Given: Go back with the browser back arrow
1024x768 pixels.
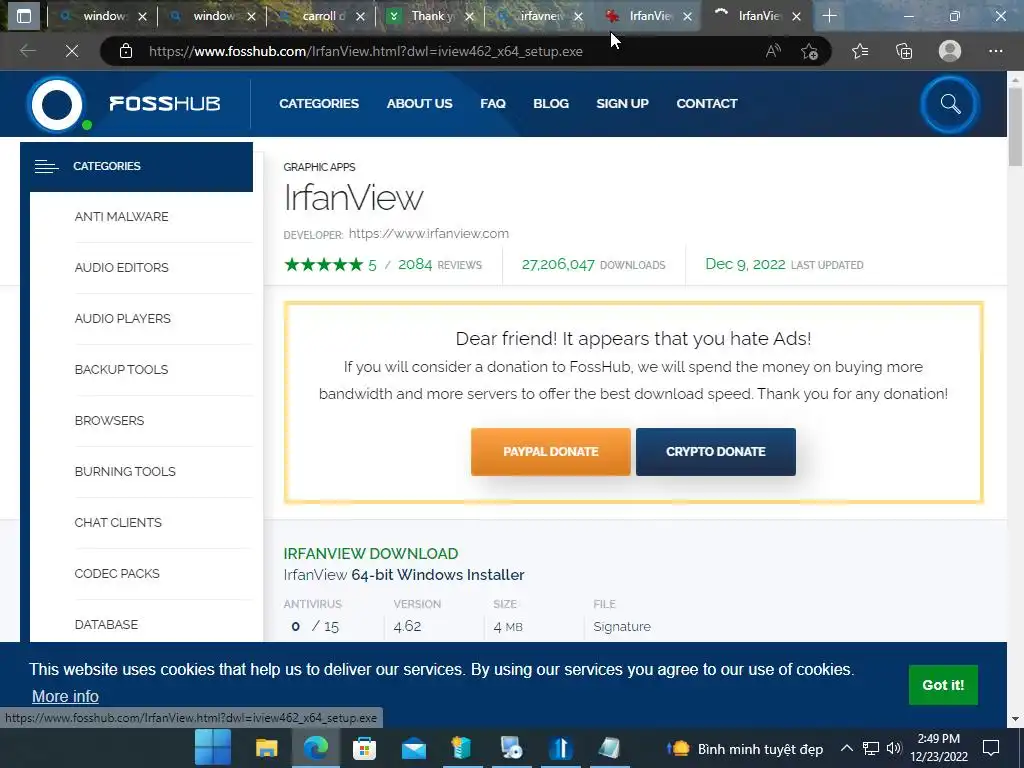Looking at the screenshot, I should (x=27, y=51).
